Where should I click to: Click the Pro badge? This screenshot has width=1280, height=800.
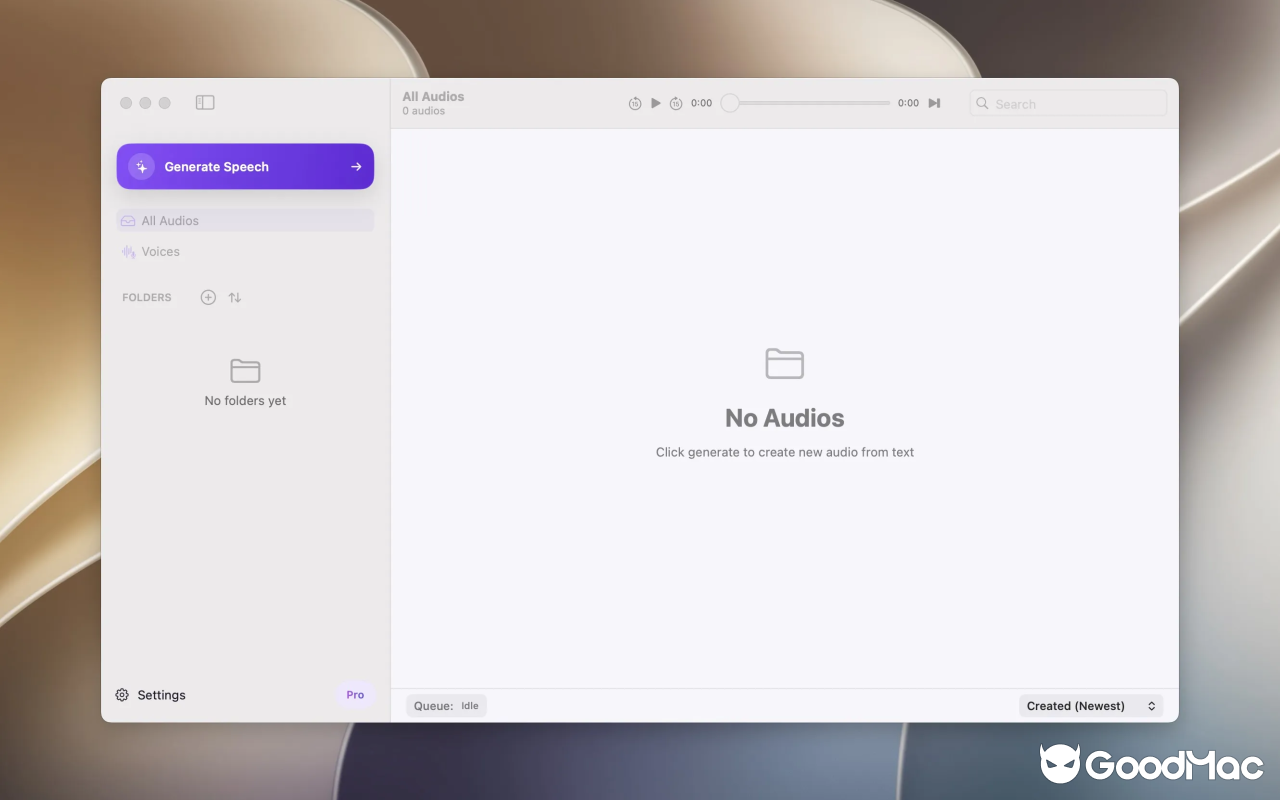point(355,695)
